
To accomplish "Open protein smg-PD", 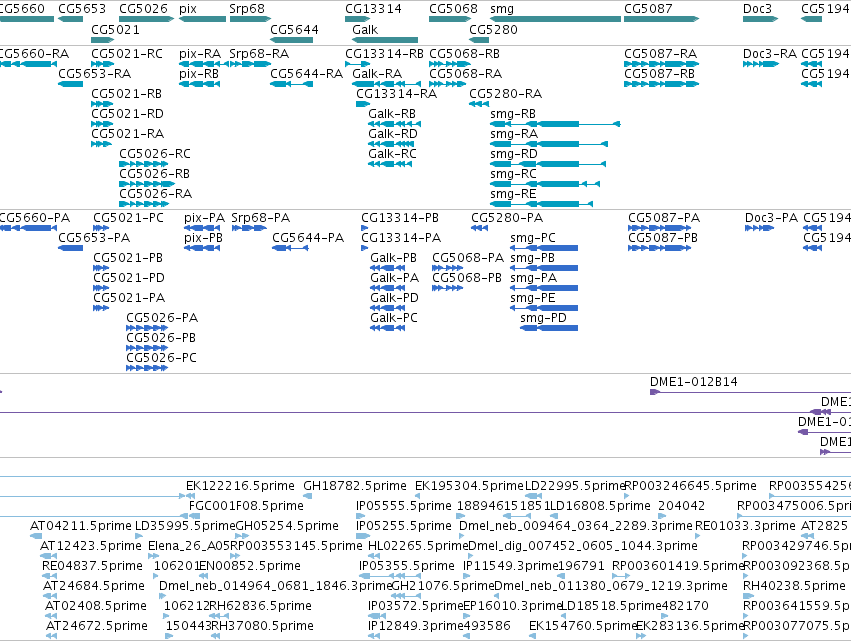I will click(549, 328).
